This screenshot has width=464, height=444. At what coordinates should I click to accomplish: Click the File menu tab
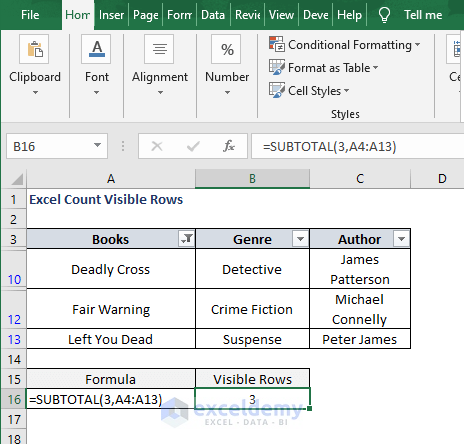tap(30, 15)
